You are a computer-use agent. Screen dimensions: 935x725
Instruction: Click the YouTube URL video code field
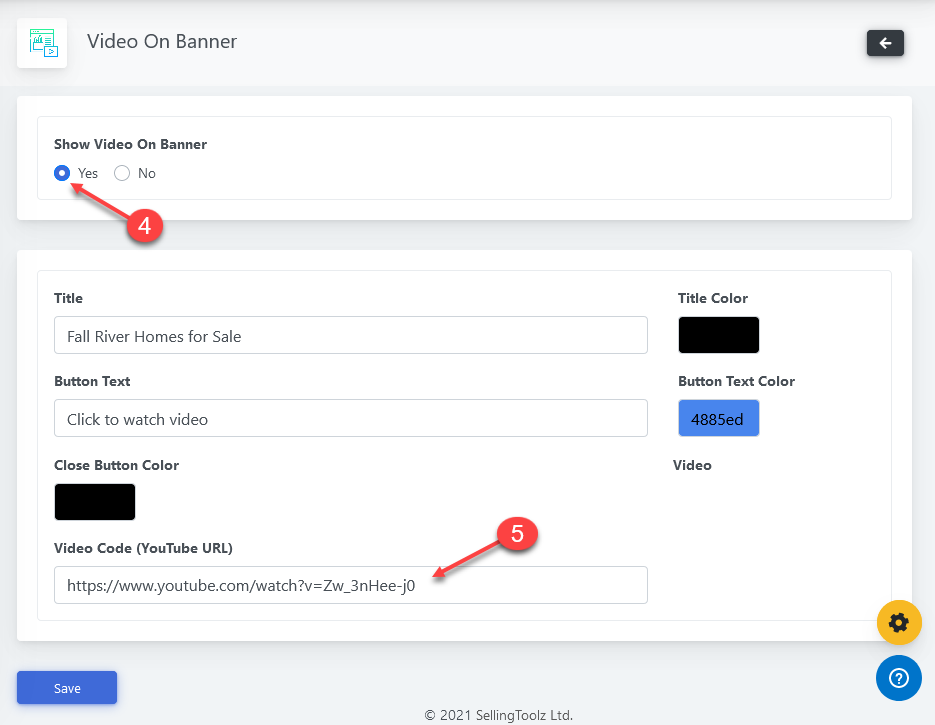(350, 585)
